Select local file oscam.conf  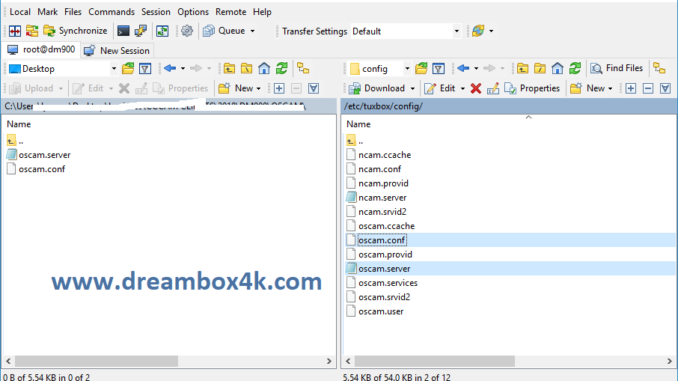point(42,169)
